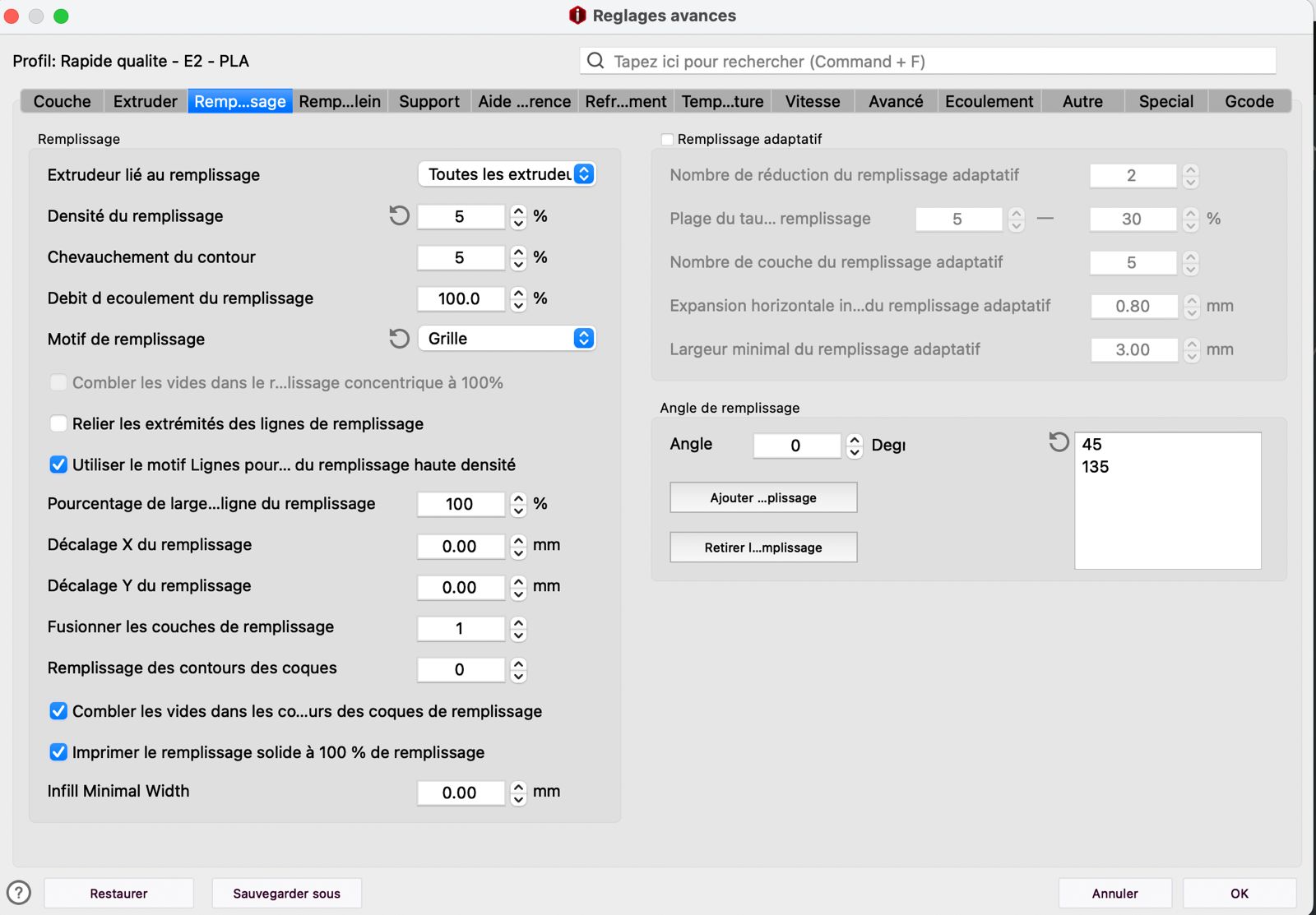The width and height of the screenshot is (1316, 915).
Task: Uncheck Imprimer le remplissage solide à 100 %
Action: point(58,752)
